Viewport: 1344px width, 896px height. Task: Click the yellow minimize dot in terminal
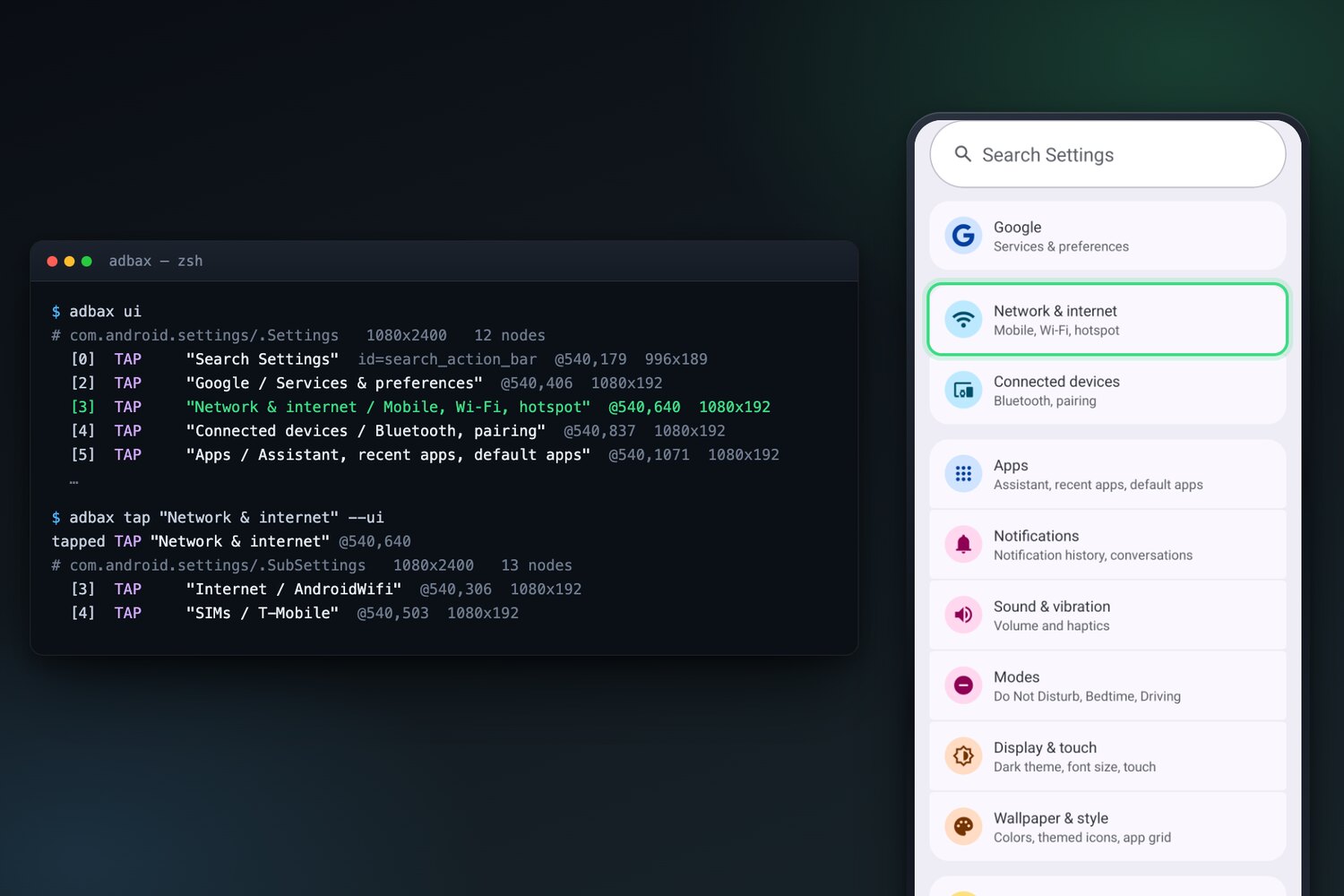click(69, 261)
